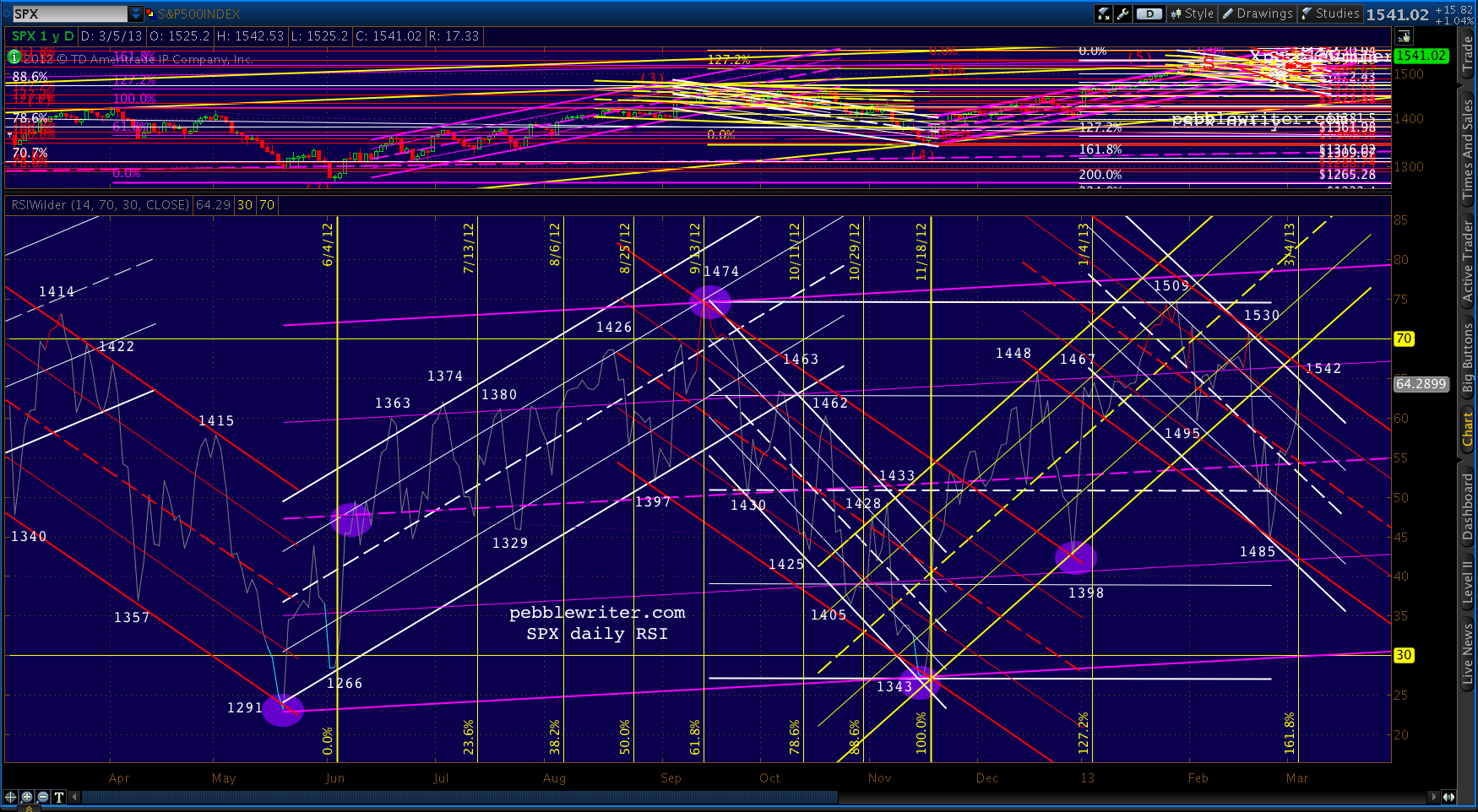Click the green info icon on chart

[x=14, y=57]
